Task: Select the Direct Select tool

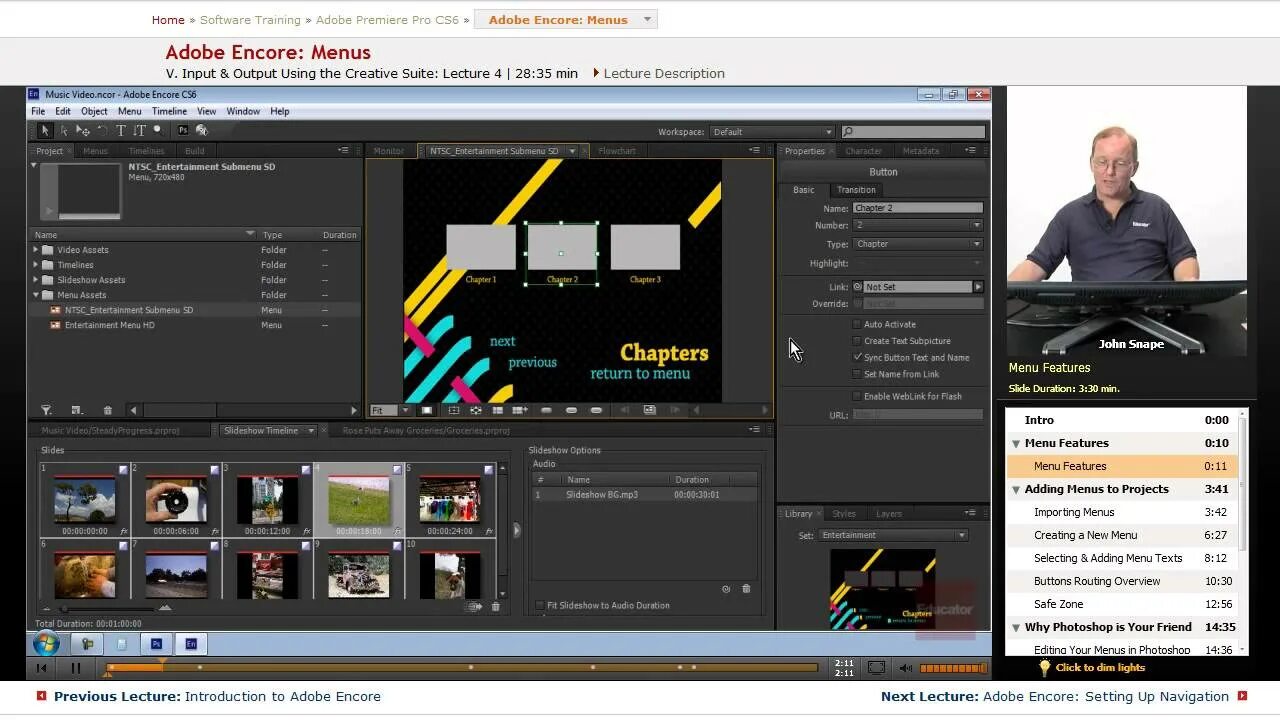Action: 63,130
